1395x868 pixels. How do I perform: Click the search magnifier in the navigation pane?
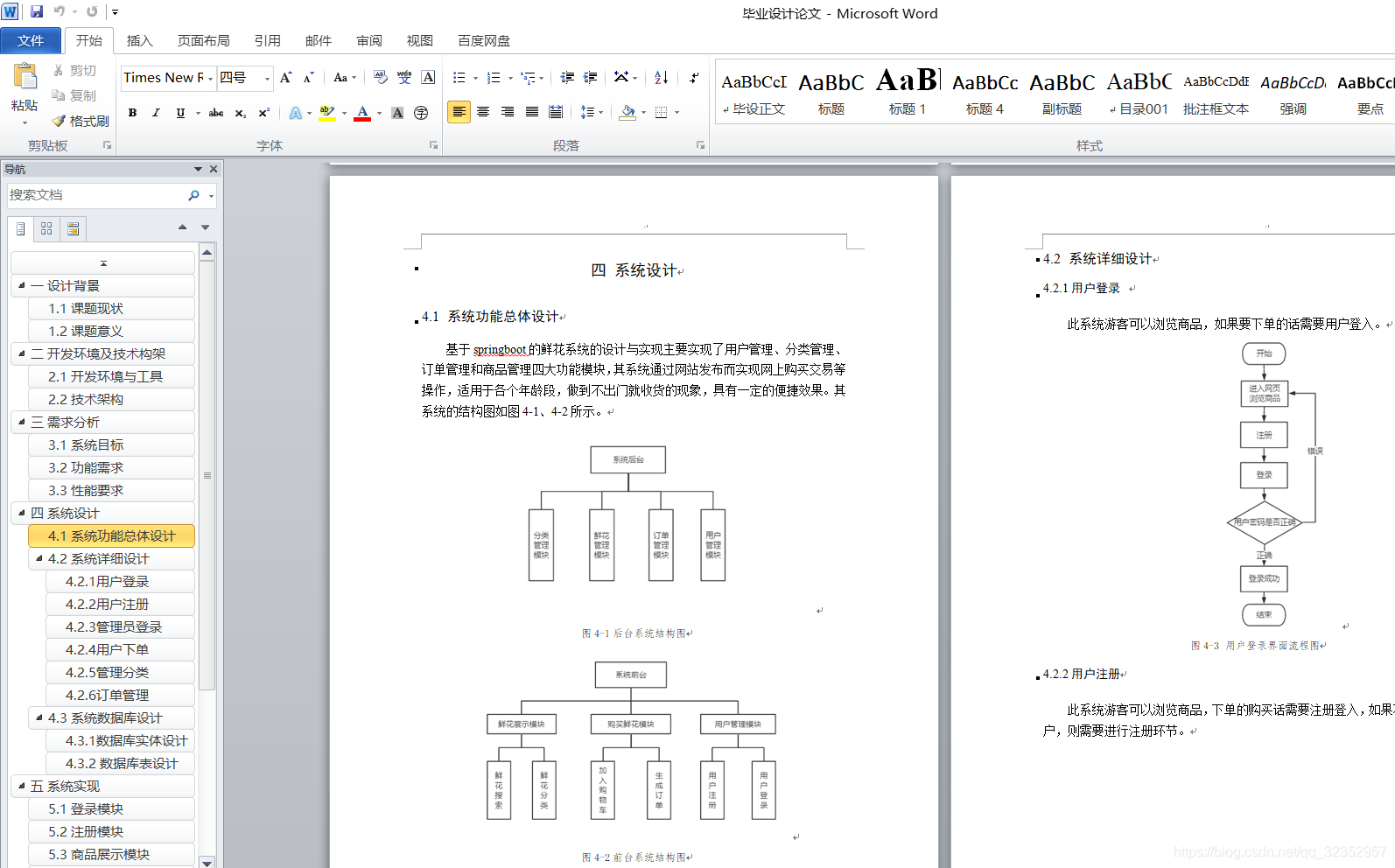click(x=193, y=195)
